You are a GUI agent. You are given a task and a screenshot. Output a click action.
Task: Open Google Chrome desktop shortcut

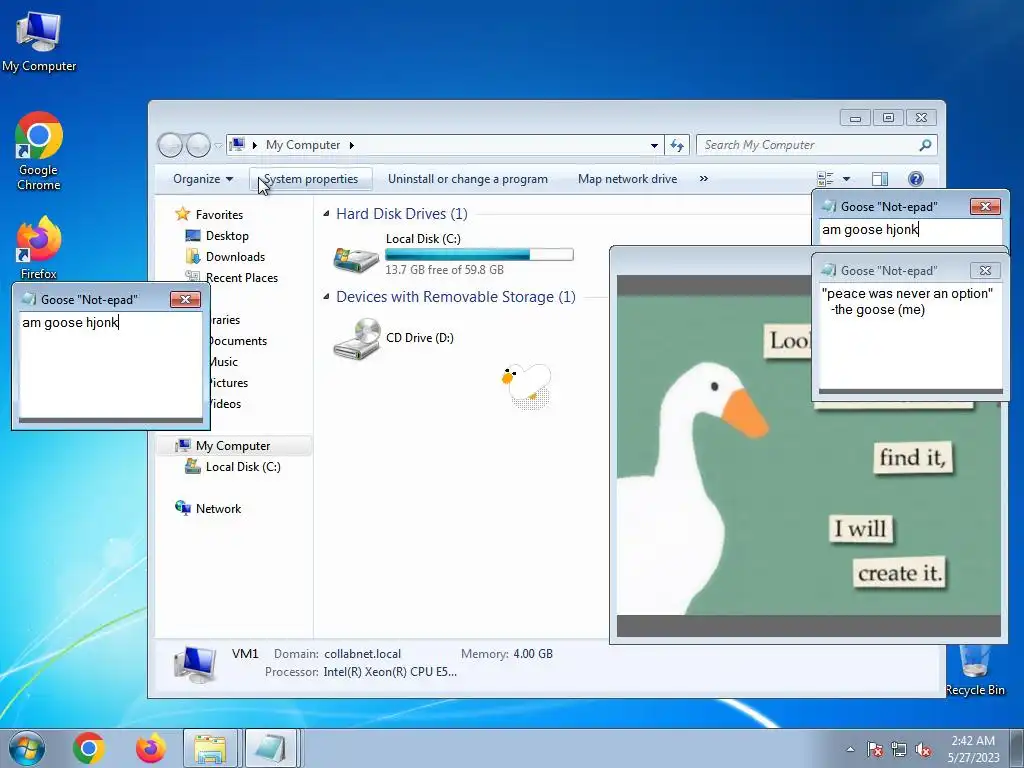pos(39,151)
